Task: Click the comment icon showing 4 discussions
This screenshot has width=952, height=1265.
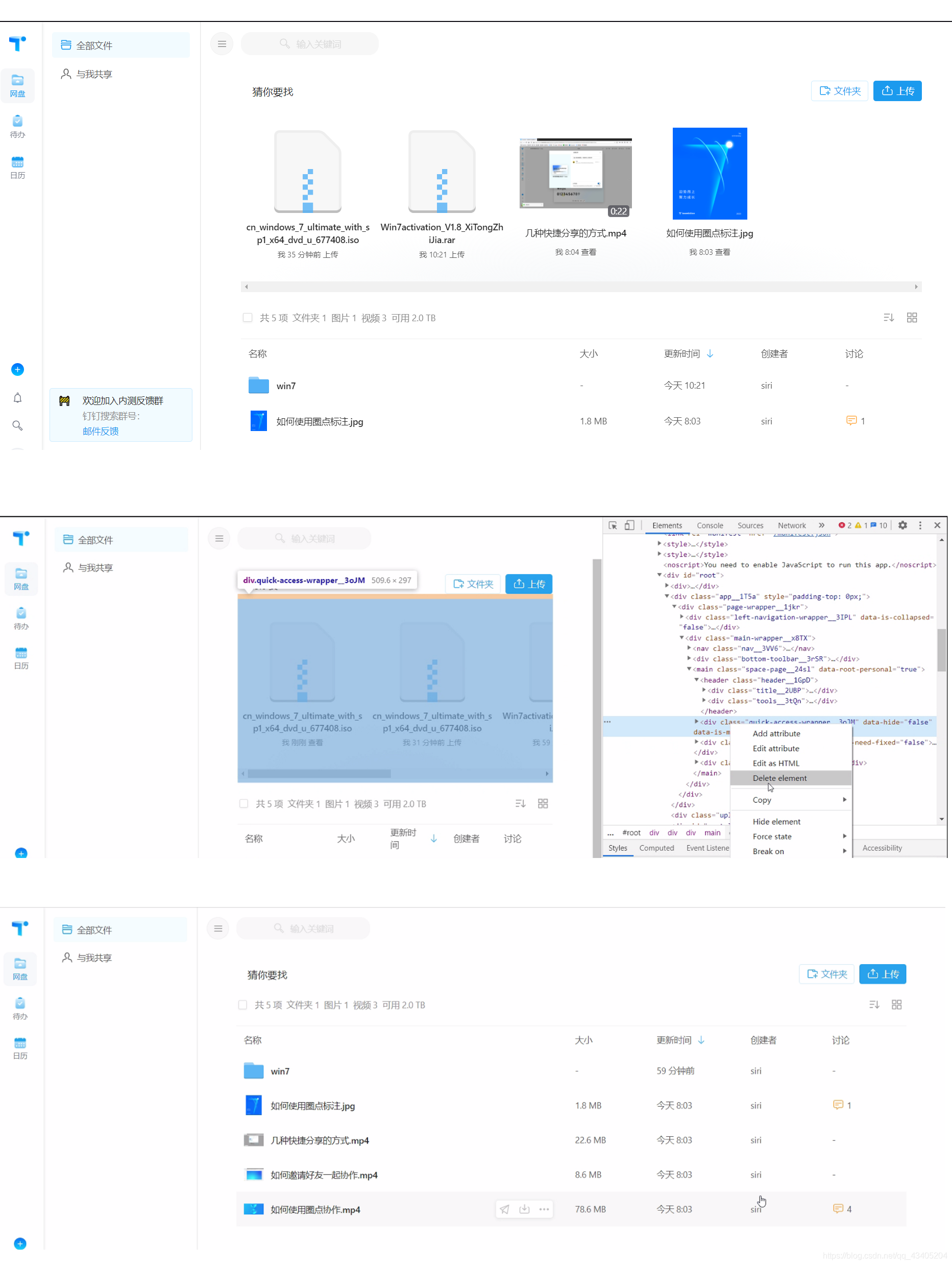Action: click(838, 1208)
